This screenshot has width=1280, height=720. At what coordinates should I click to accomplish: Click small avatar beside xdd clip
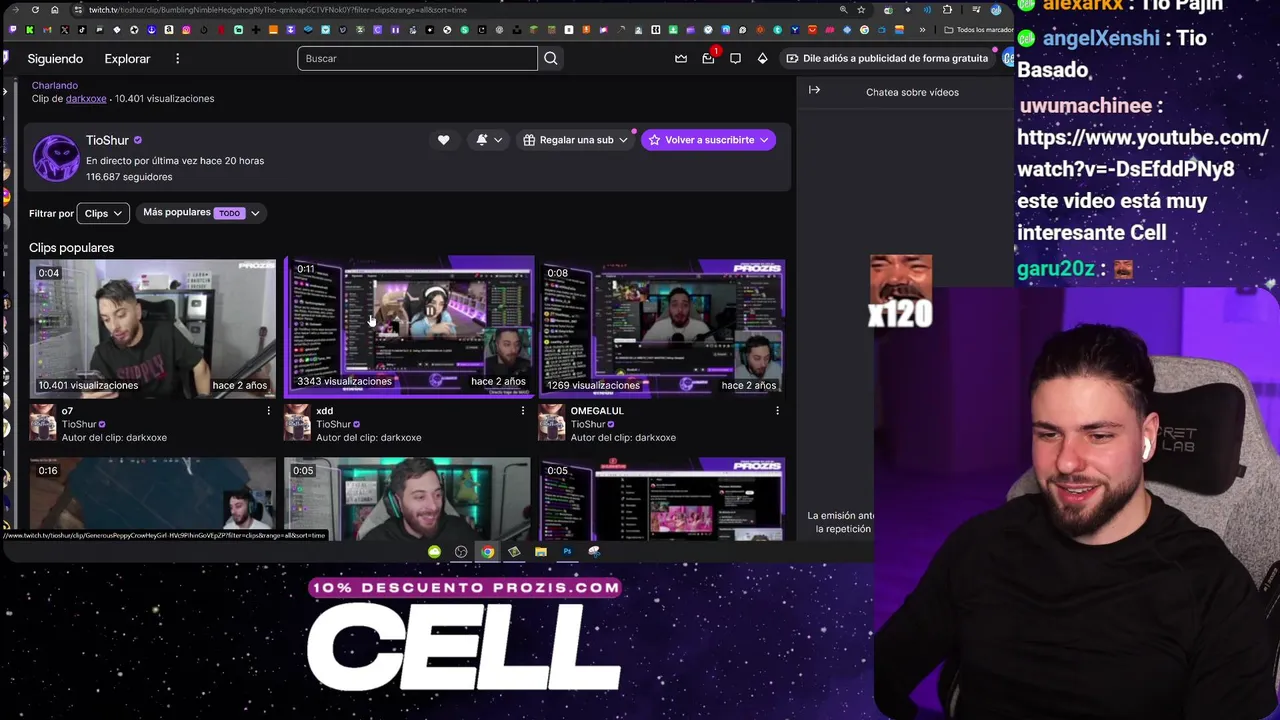(297, 422)
